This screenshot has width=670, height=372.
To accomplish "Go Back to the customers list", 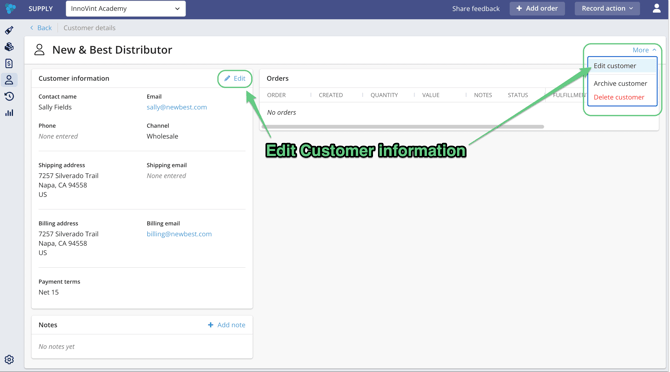I will 41,28.
